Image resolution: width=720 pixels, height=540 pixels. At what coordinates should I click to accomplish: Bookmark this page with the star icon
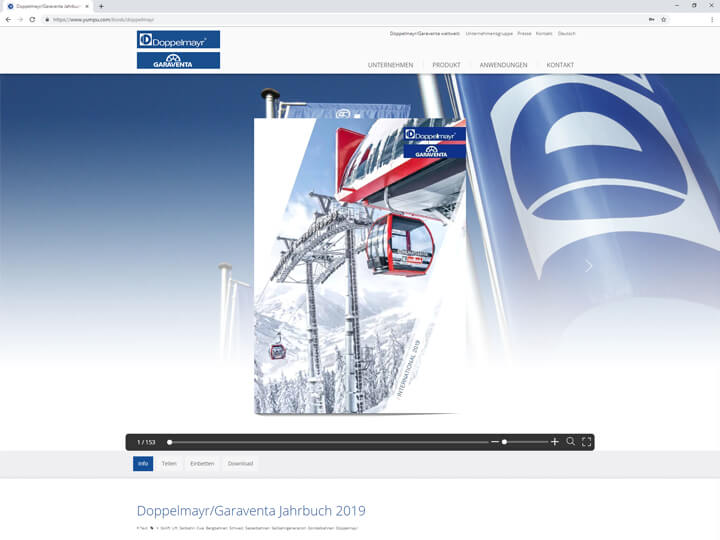click(x=664, y=20)
